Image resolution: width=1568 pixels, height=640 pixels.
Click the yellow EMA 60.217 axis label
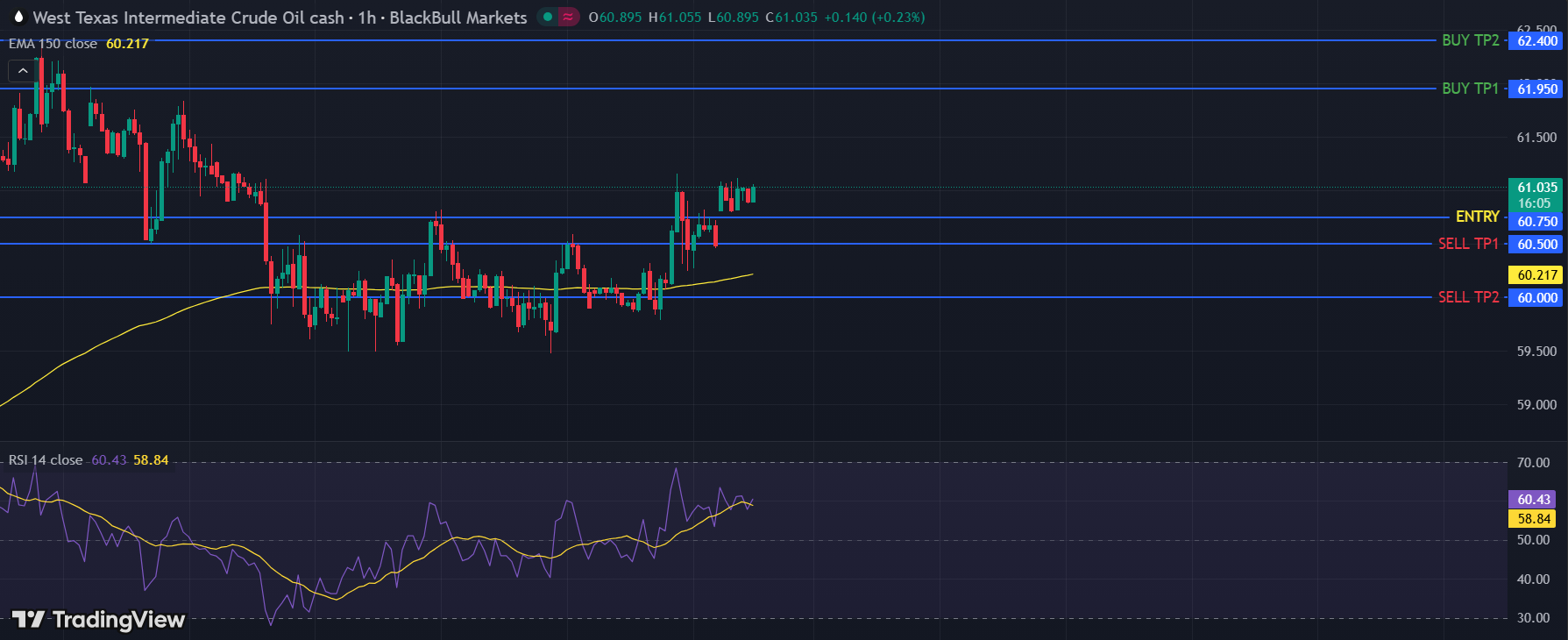coord(1536,275)
